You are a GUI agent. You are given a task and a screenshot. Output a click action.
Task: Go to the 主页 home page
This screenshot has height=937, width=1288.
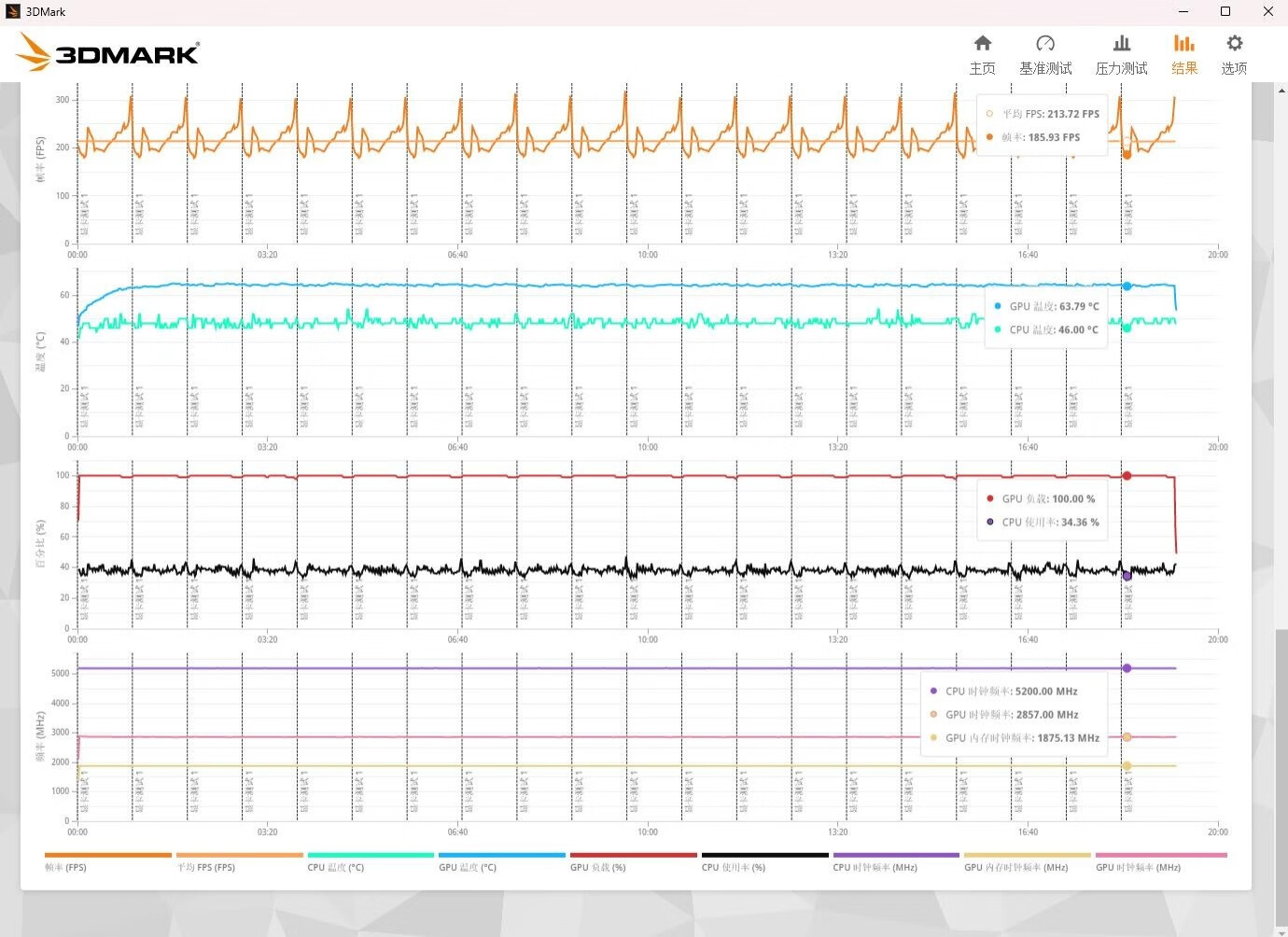point(982,55)
